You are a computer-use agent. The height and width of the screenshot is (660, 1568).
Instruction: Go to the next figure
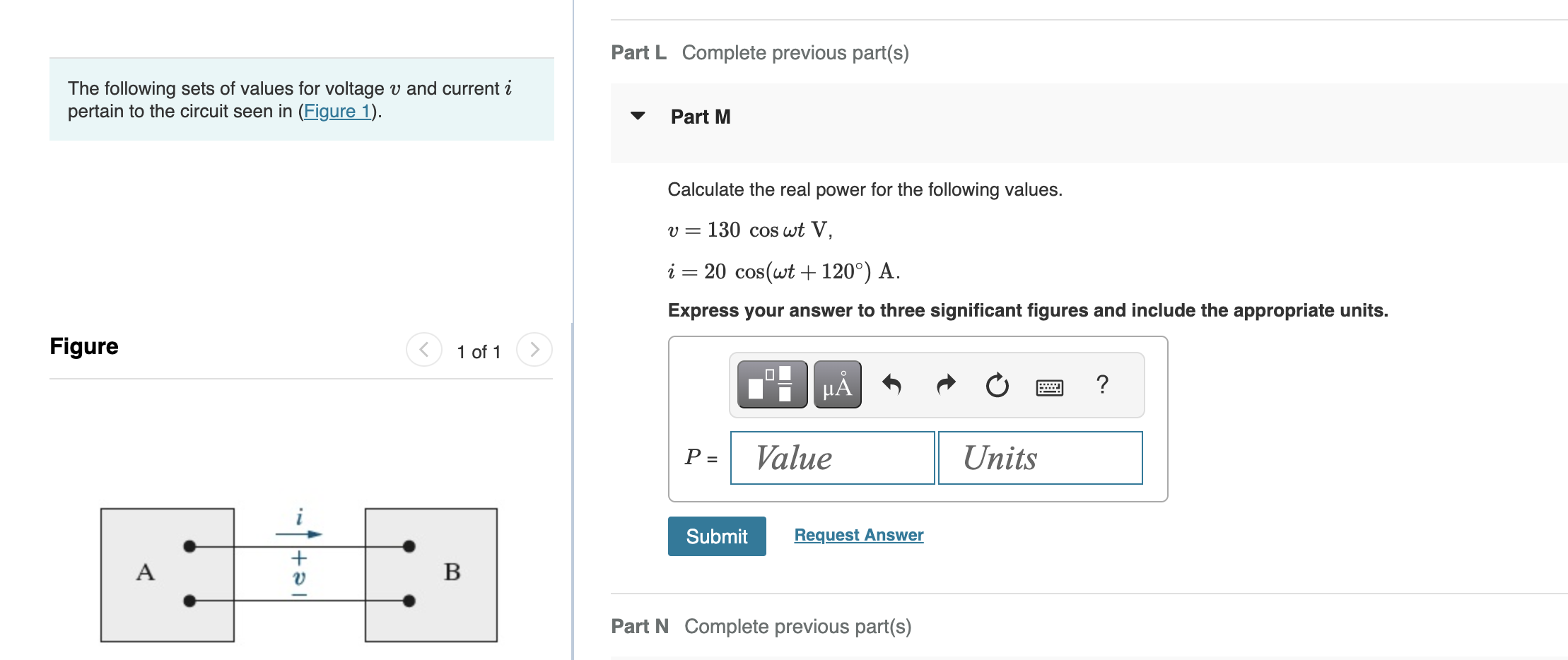click(535, 349)
